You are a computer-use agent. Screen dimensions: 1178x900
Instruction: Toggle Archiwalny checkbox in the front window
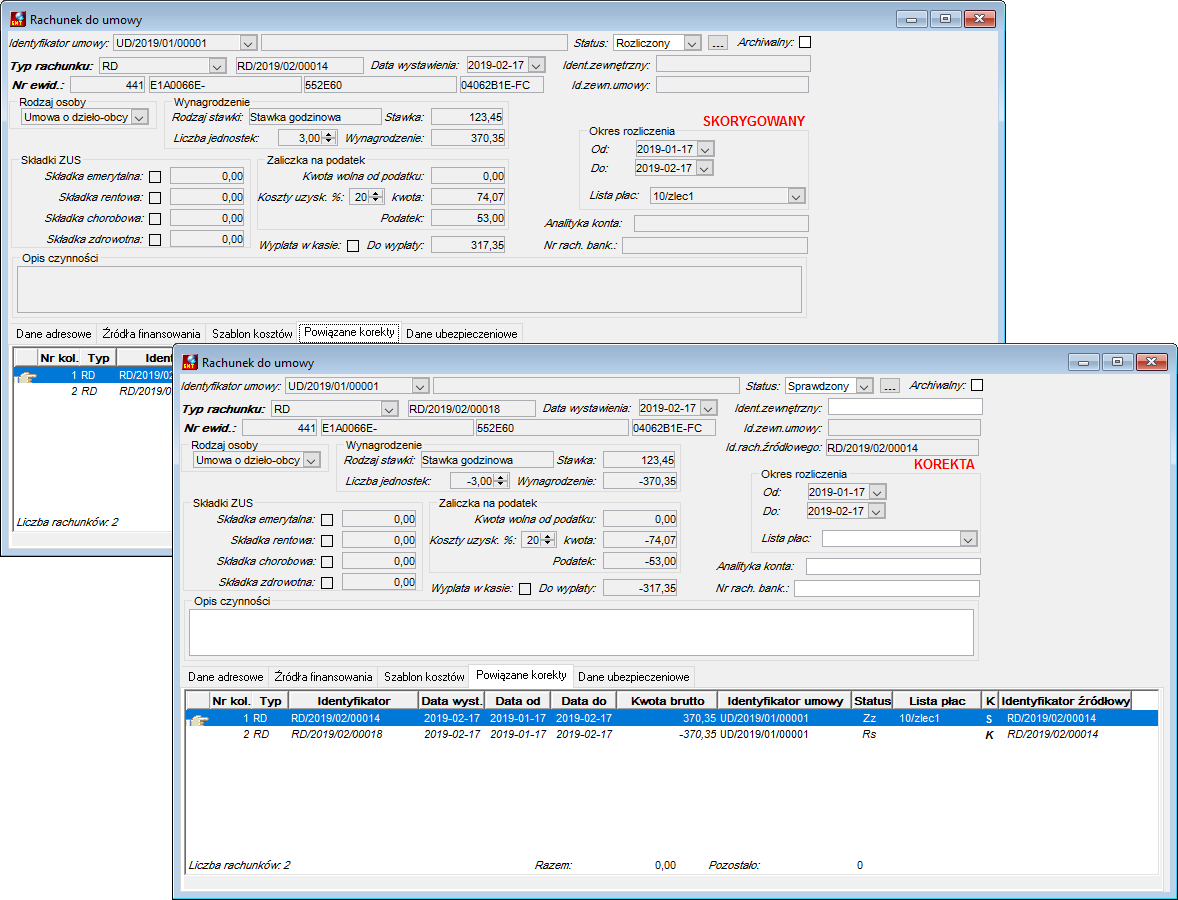[977, 385]
